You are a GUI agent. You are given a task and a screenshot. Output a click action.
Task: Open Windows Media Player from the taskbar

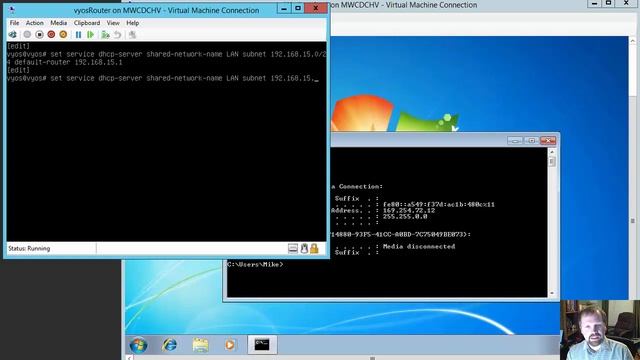pyautogui.click(x=230, y=345)
